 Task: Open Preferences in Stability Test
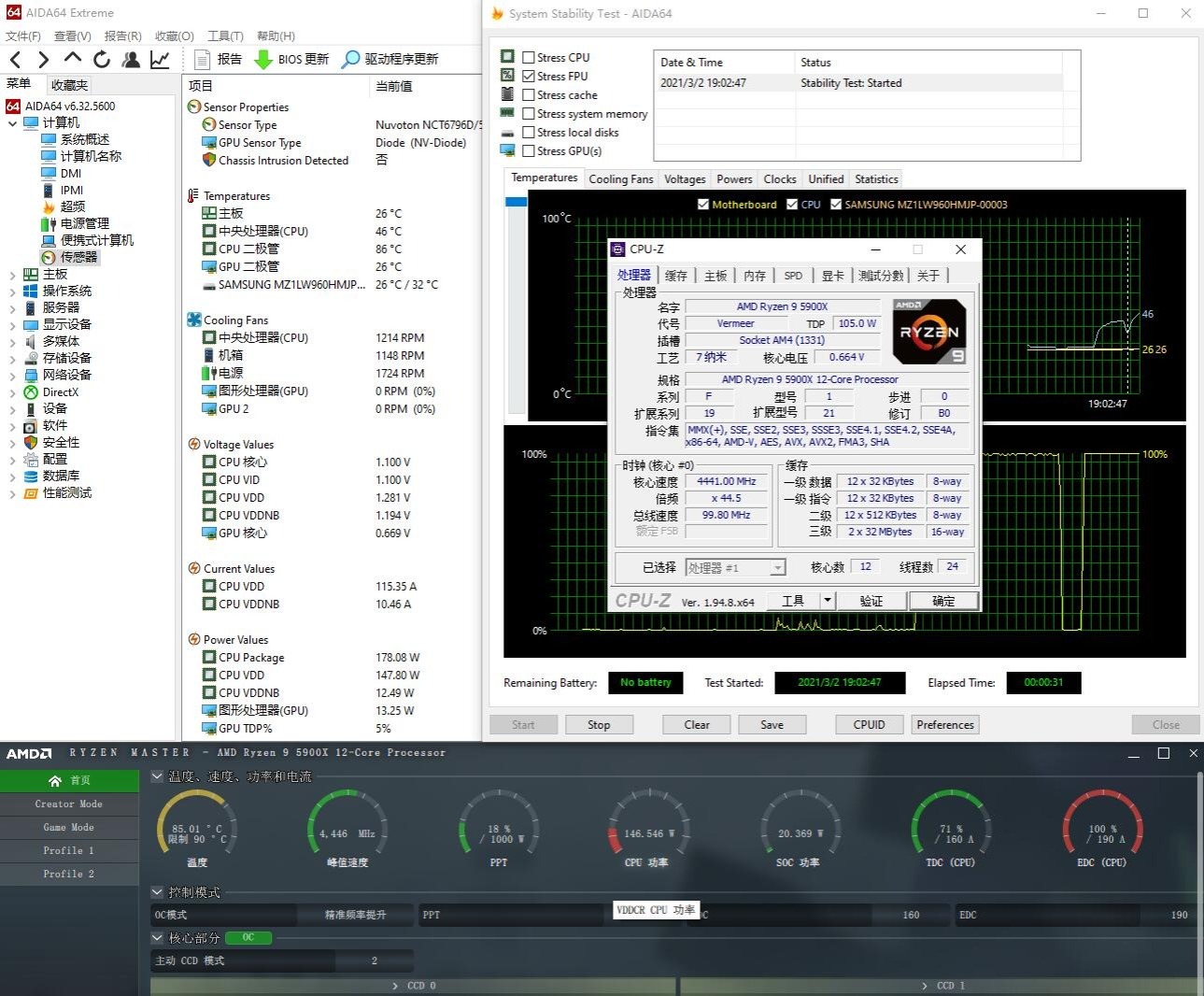(945, 724)
